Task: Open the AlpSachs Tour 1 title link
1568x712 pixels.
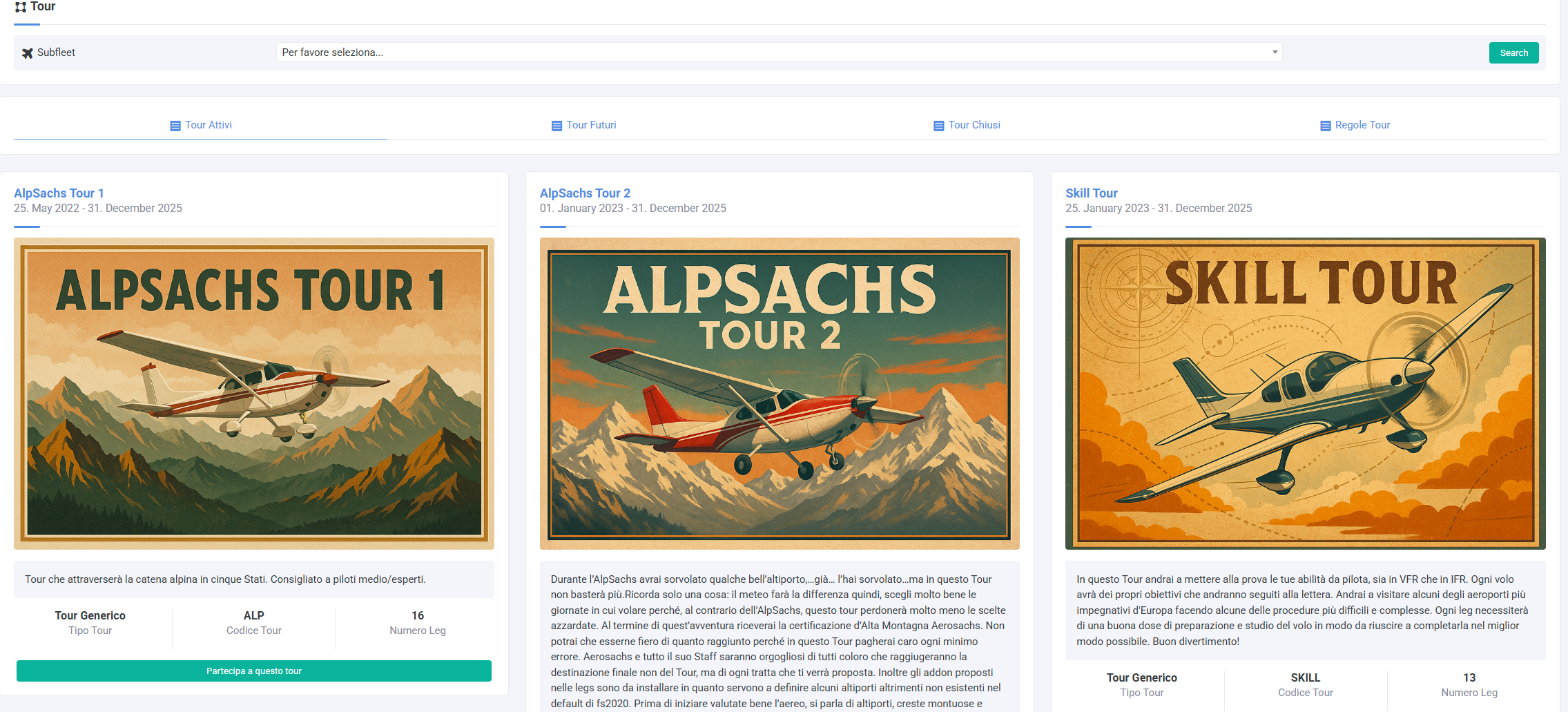Action: (59, 193)
